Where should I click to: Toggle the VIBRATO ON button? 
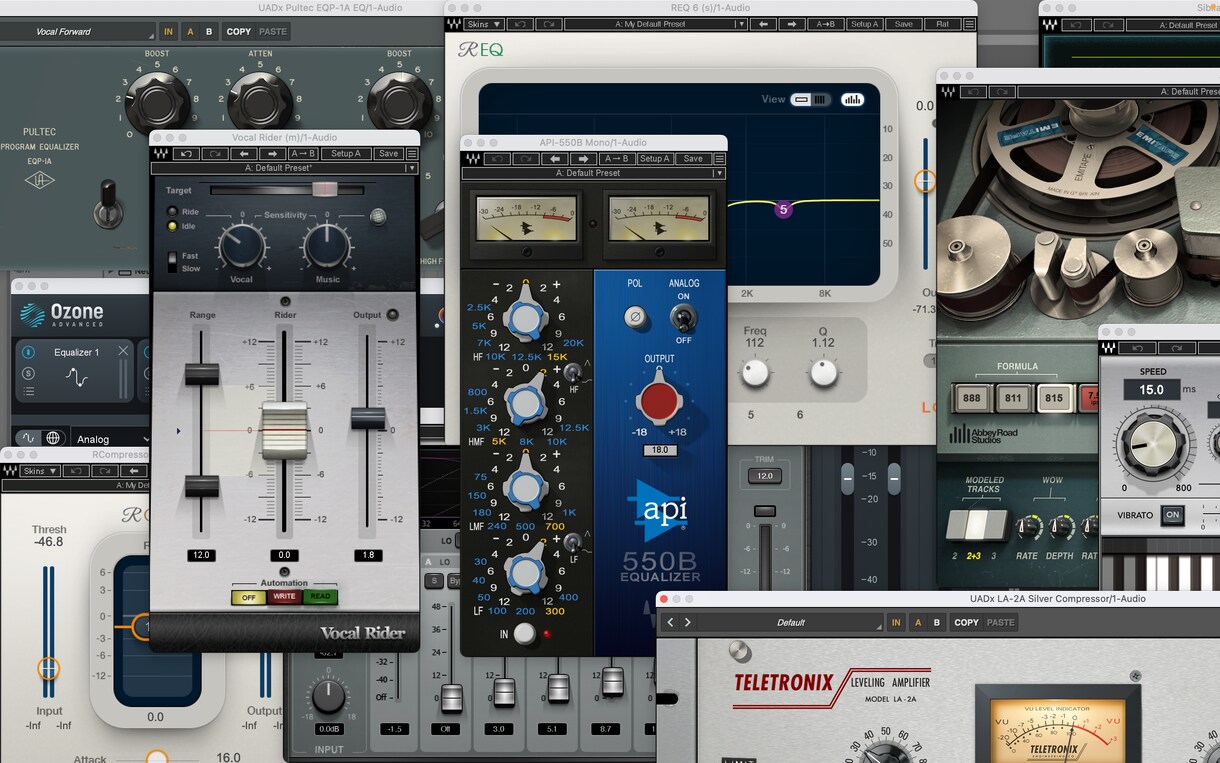pos(1172,515)
